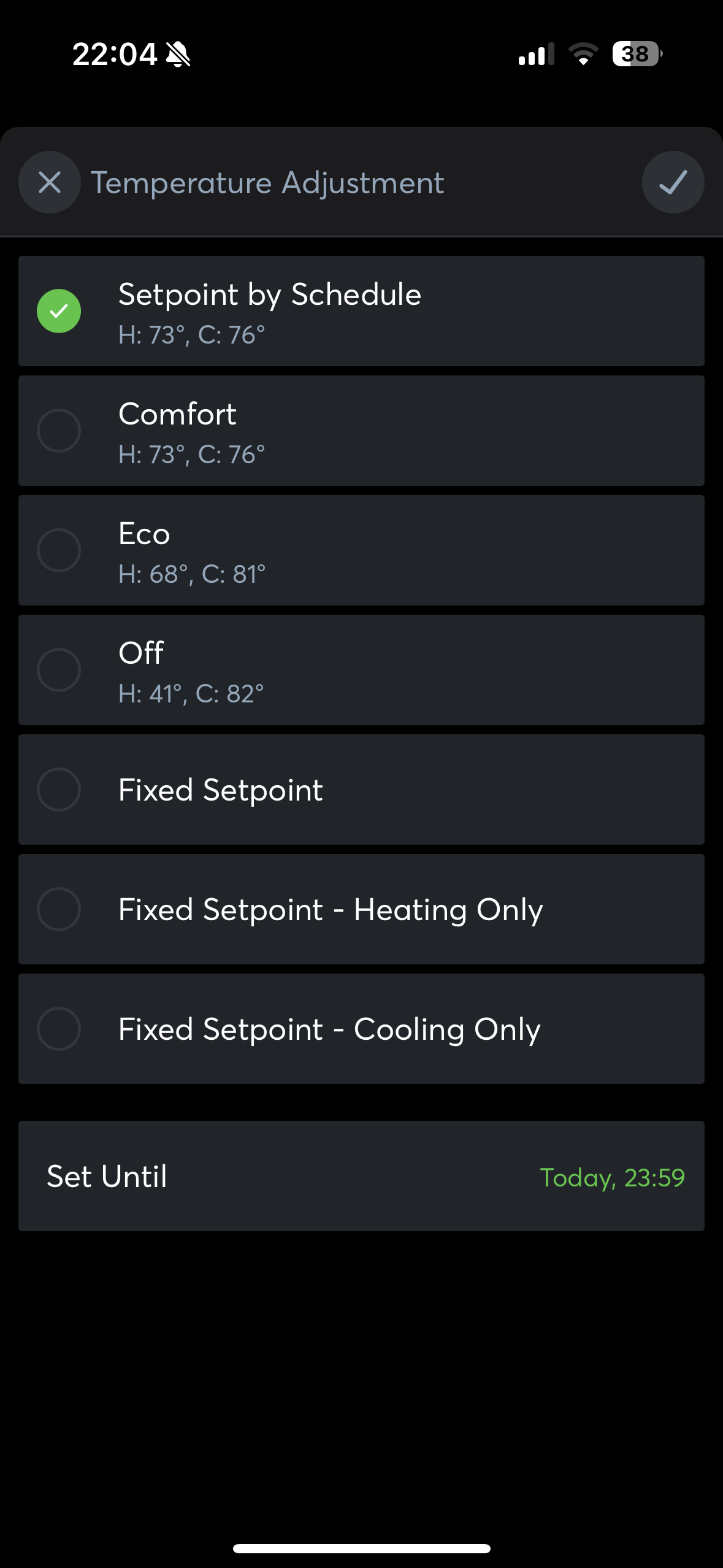Tap the green checkmark on Setpoint by Schedule
Image resolution: width=723 pixels, height=1568 pixels.
[x=59, y=311]
